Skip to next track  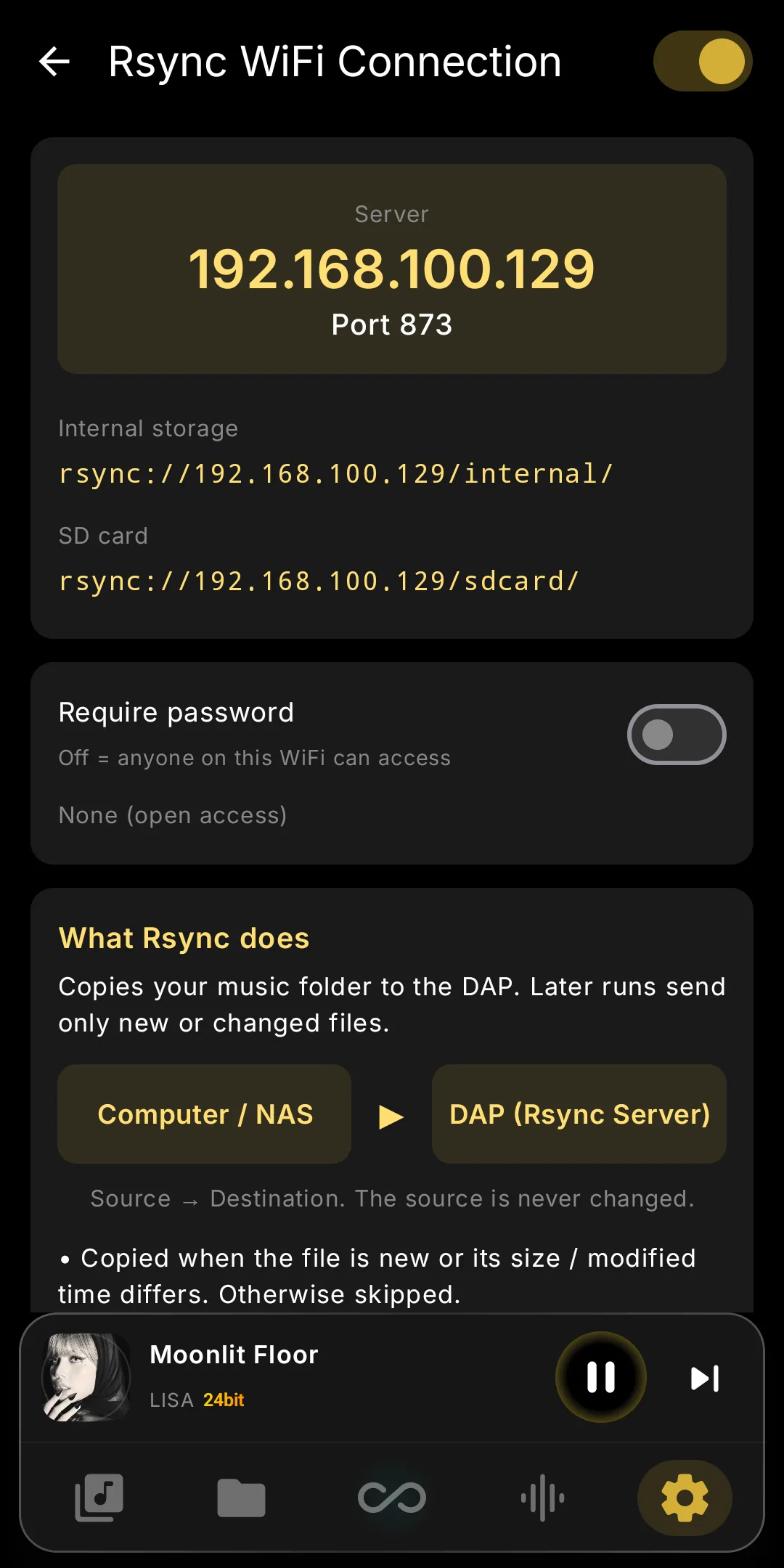point(705,1379)
